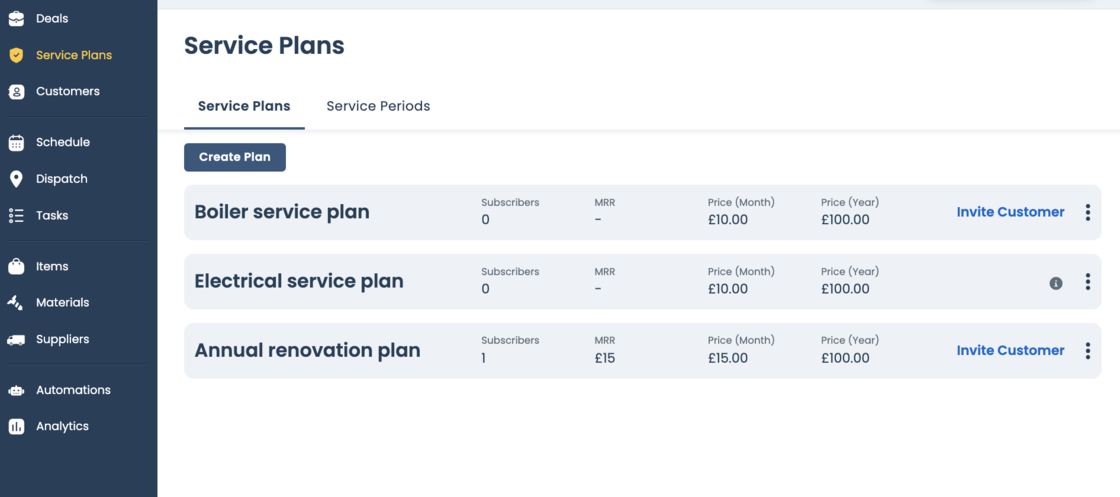
Task: Open the Boiler service plan three-dot menu
Action: (1088, 212)
